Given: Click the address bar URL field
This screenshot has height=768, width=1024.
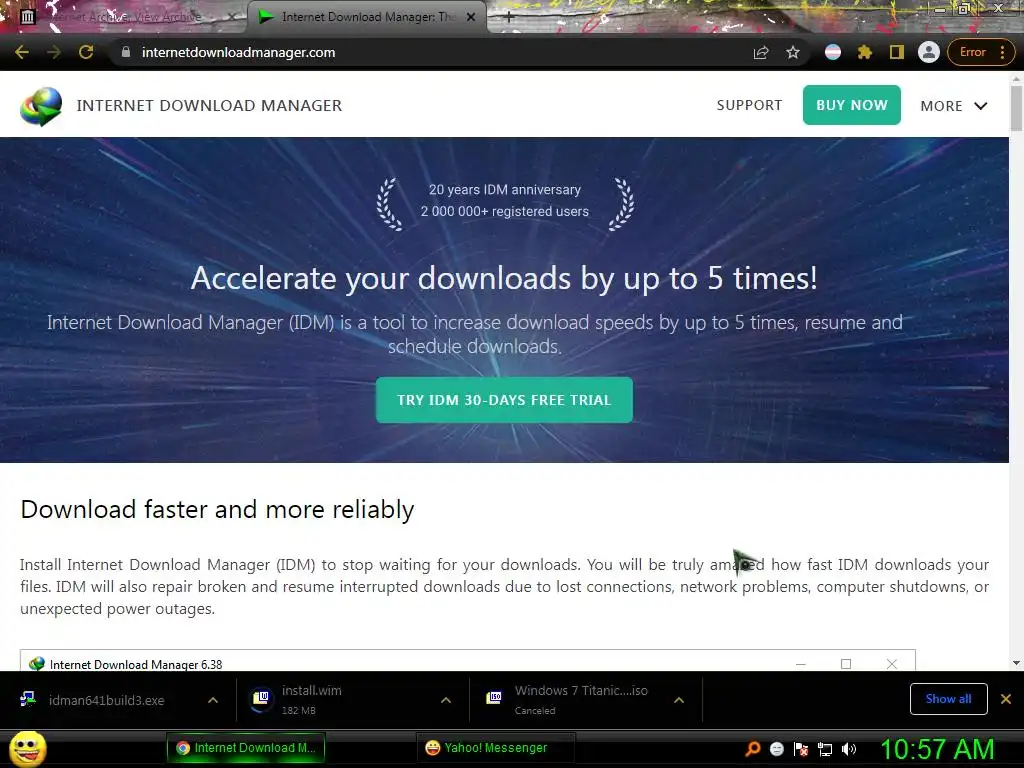Looking at the screenshot, I should click(x=431, y=52).
